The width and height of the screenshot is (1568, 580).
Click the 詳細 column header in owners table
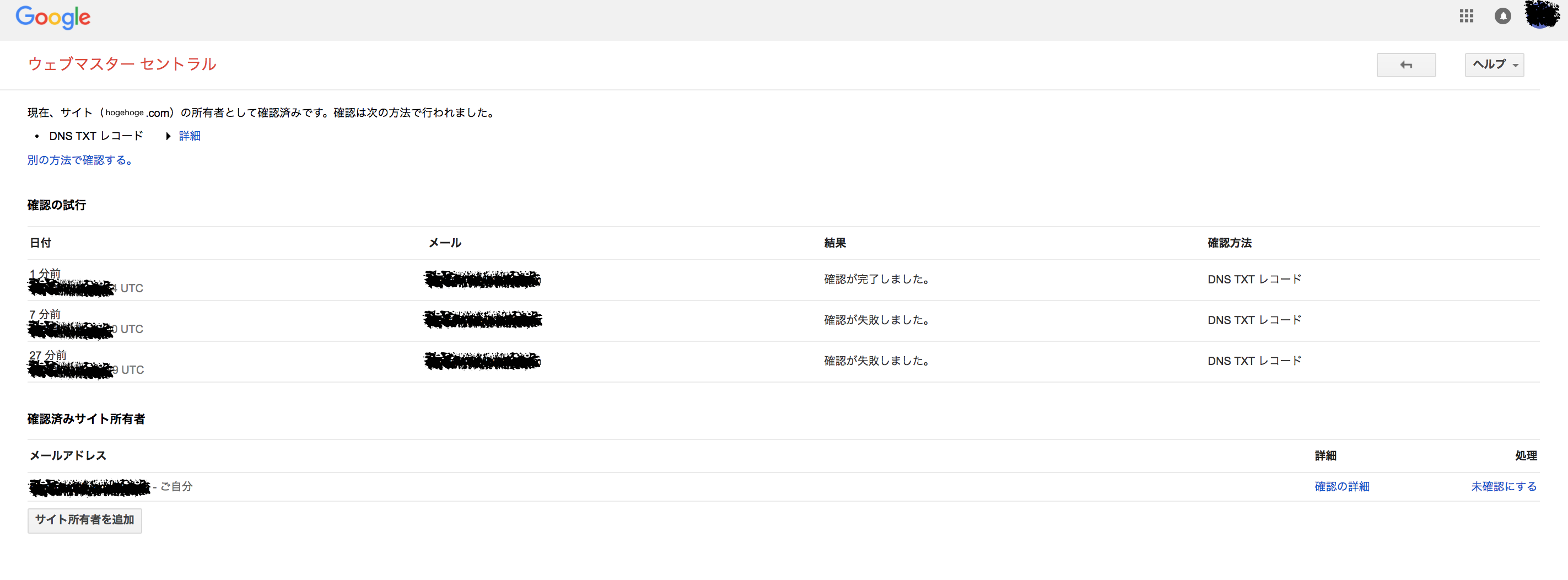click(1325, 455)
